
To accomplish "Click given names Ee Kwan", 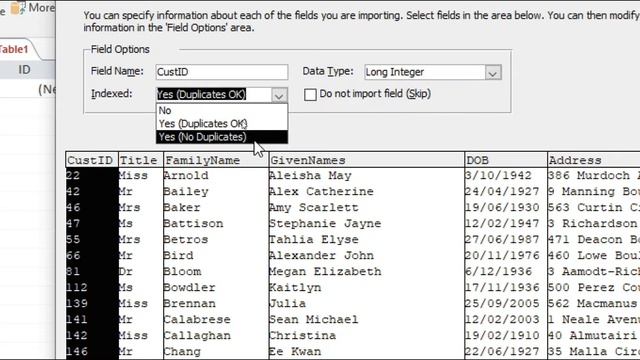I will coord(295,351).
